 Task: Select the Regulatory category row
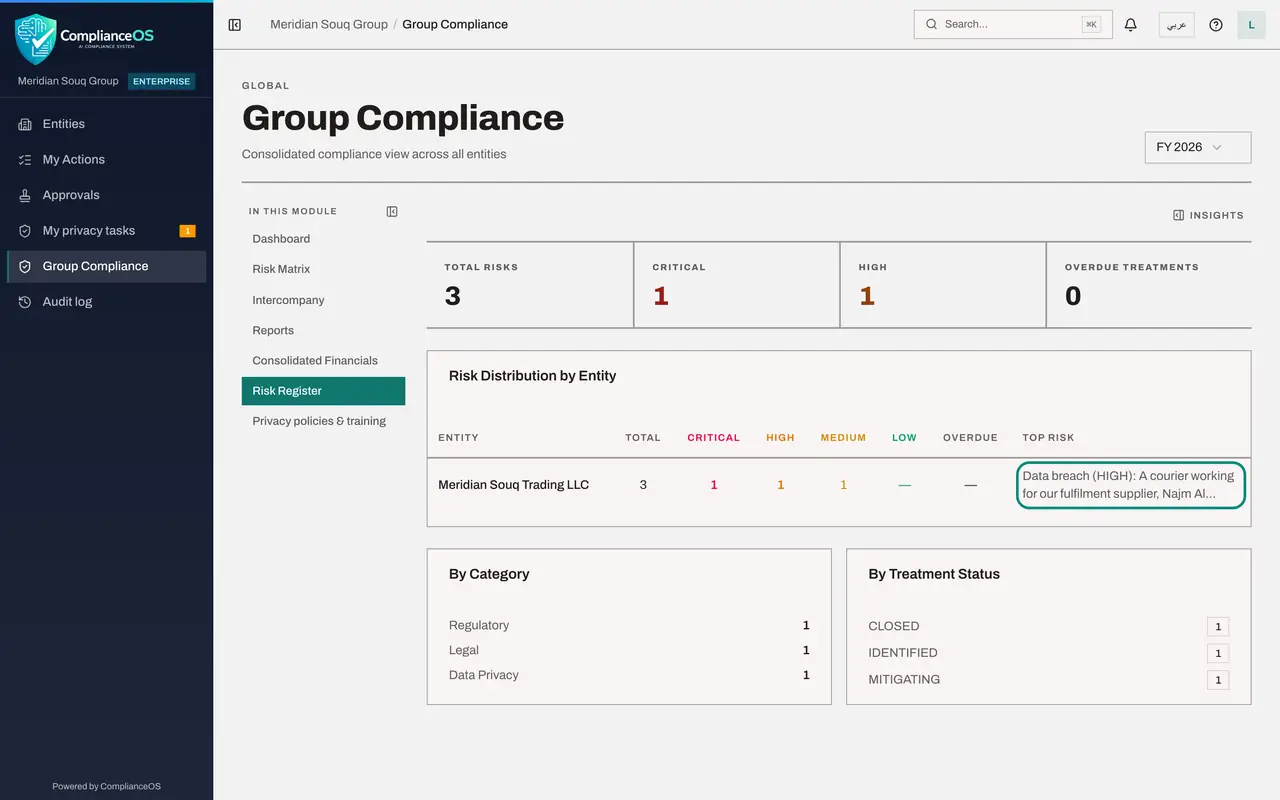click(629, 625)
